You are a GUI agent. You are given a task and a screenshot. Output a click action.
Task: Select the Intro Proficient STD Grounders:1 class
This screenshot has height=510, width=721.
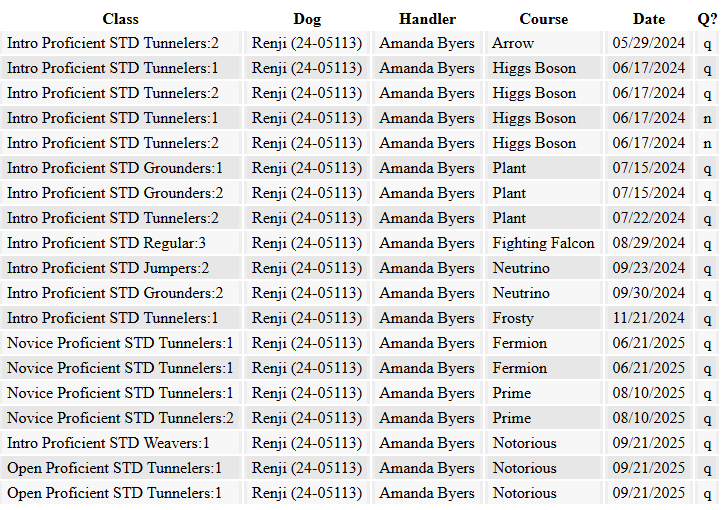click(115, 168)
